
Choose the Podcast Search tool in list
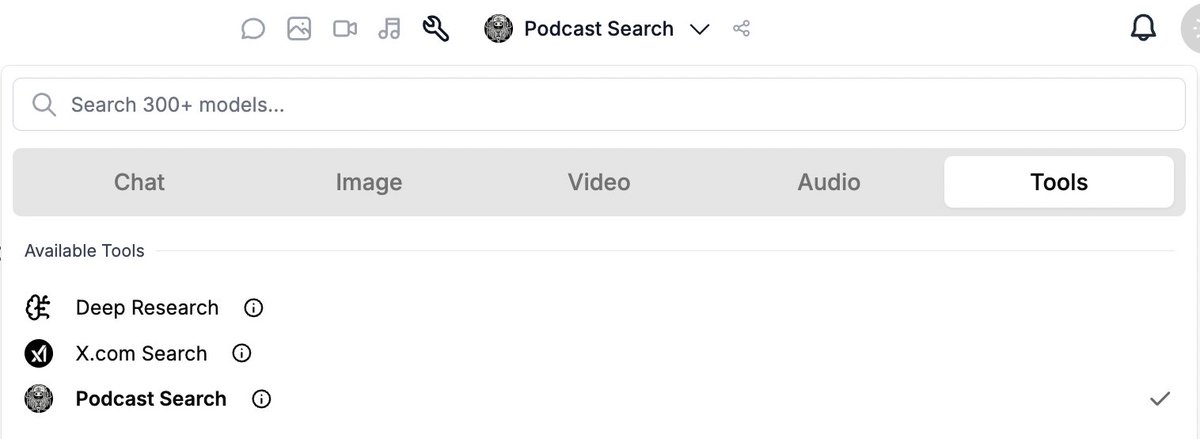coord(151,399)
